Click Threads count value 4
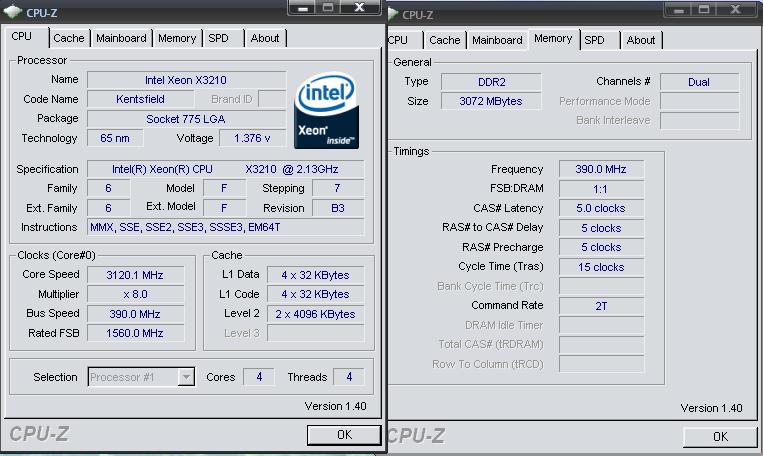Screen dimensions: 763x456 [349, 377]
